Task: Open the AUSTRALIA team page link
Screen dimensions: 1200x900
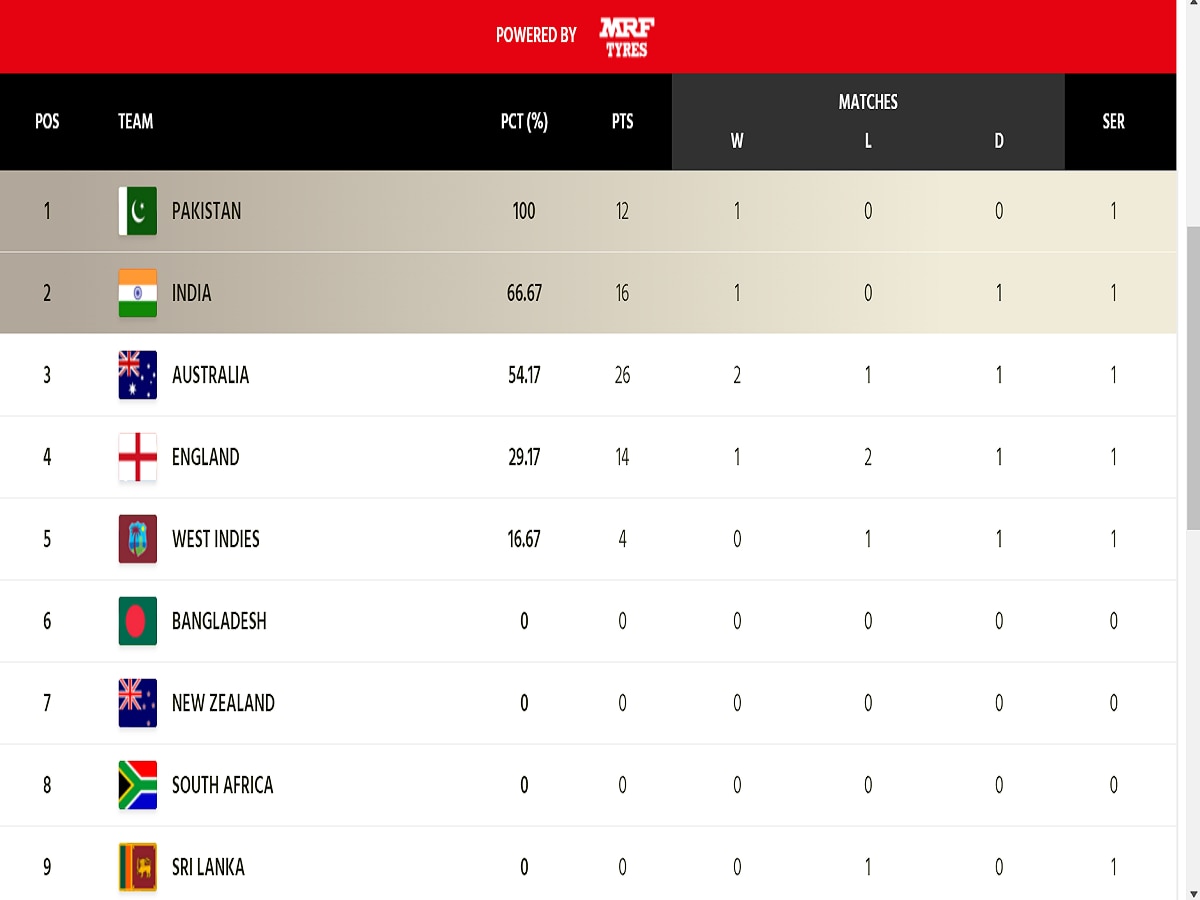Action: point(212,375)
